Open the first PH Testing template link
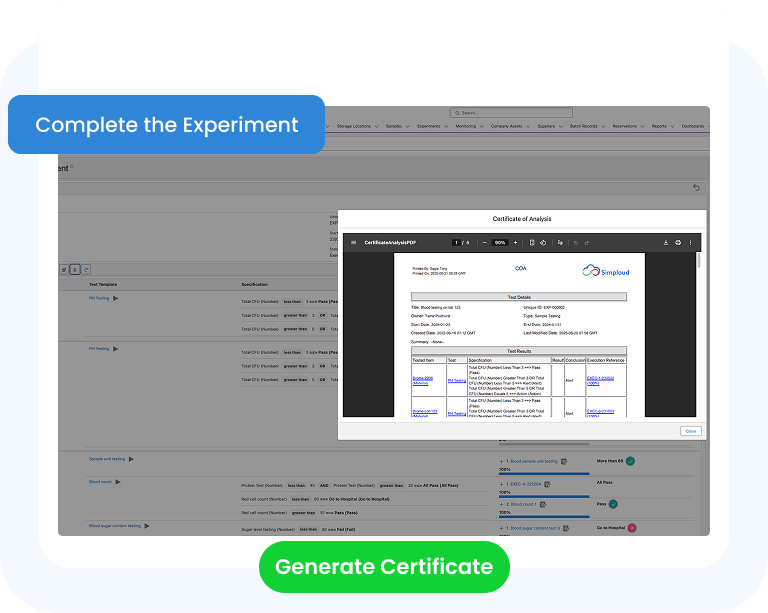The width and height of the screenshot is (768, 613). pyautogui.click(x=99, y=298)
